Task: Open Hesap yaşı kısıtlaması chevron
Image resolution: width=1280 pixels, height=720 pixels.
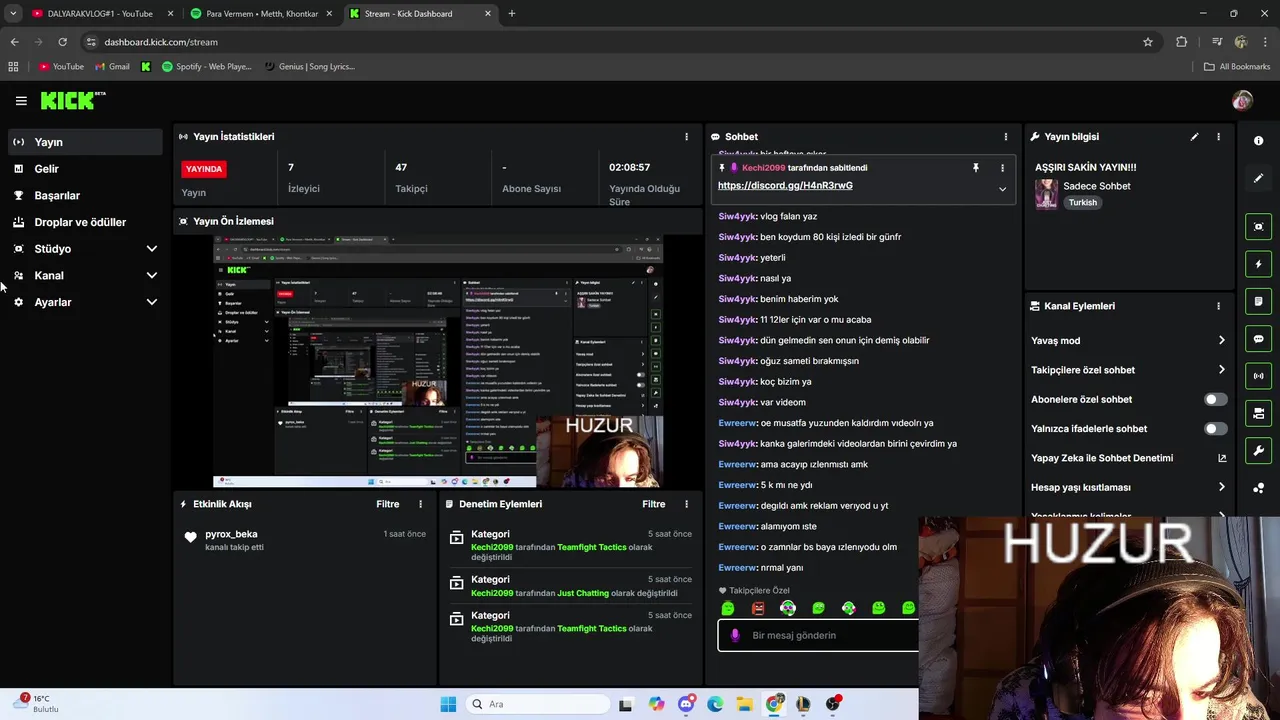Action: (1221, 487)
